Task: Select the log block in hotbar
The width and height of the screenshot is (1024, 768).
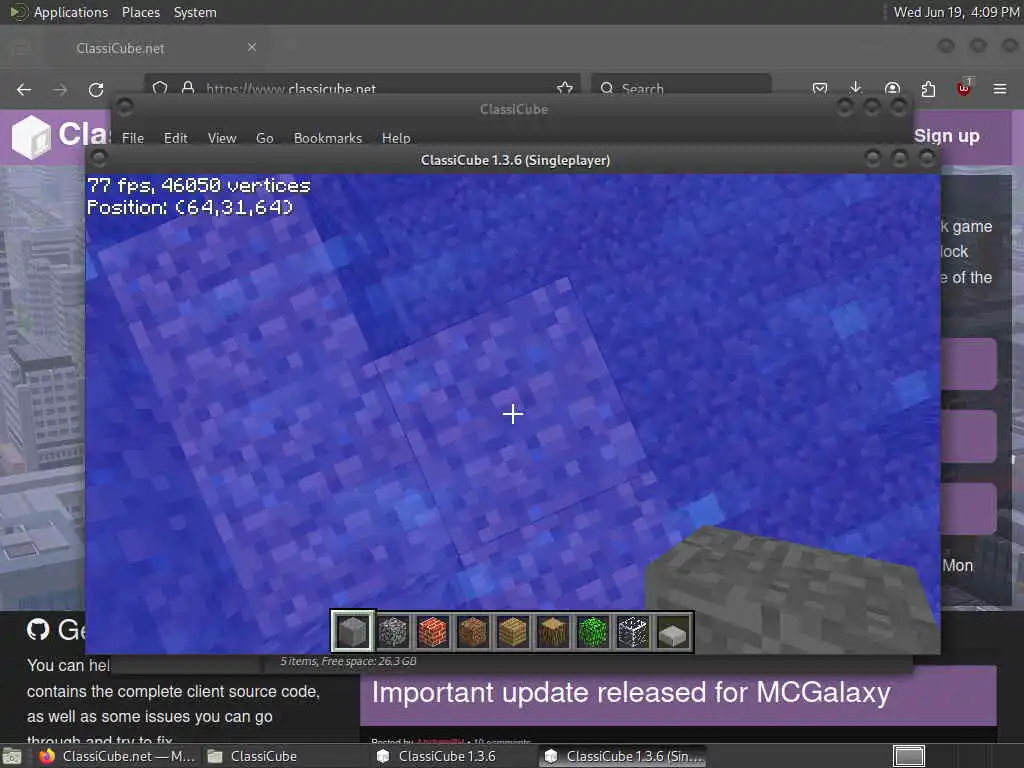Action: (x=552, y=632)
